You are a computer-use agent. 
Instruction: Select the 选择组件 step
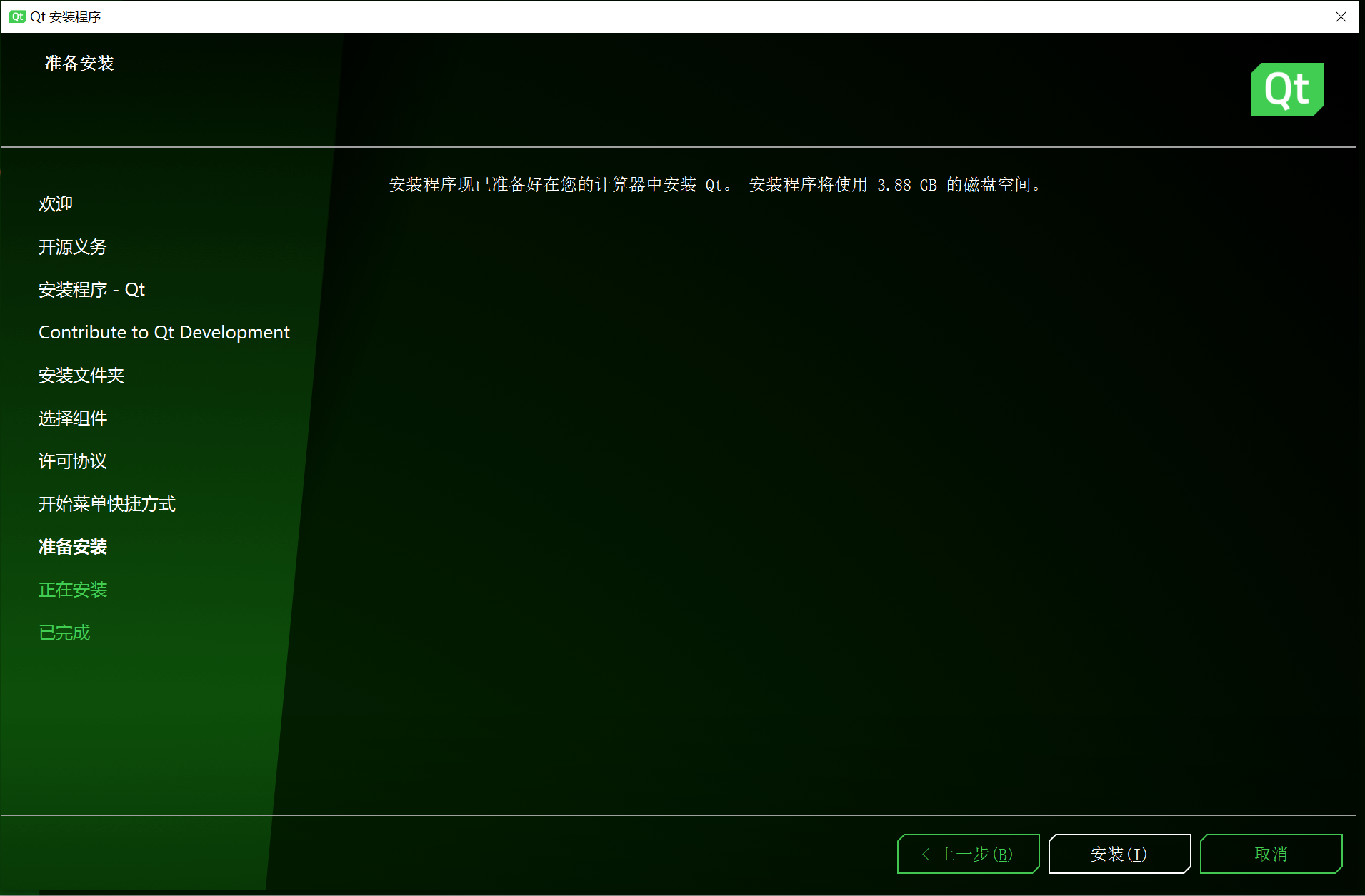pyautogui.click(x=72, y=418)
